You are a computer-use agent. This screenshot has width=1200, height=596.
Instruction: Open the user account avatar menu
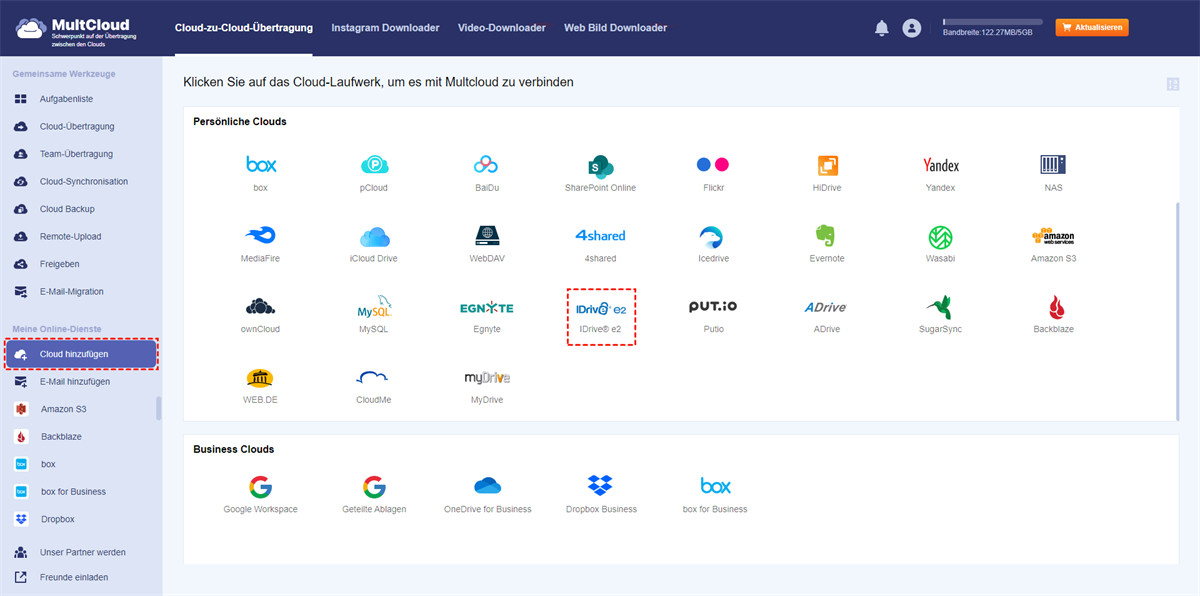(911, 28)
